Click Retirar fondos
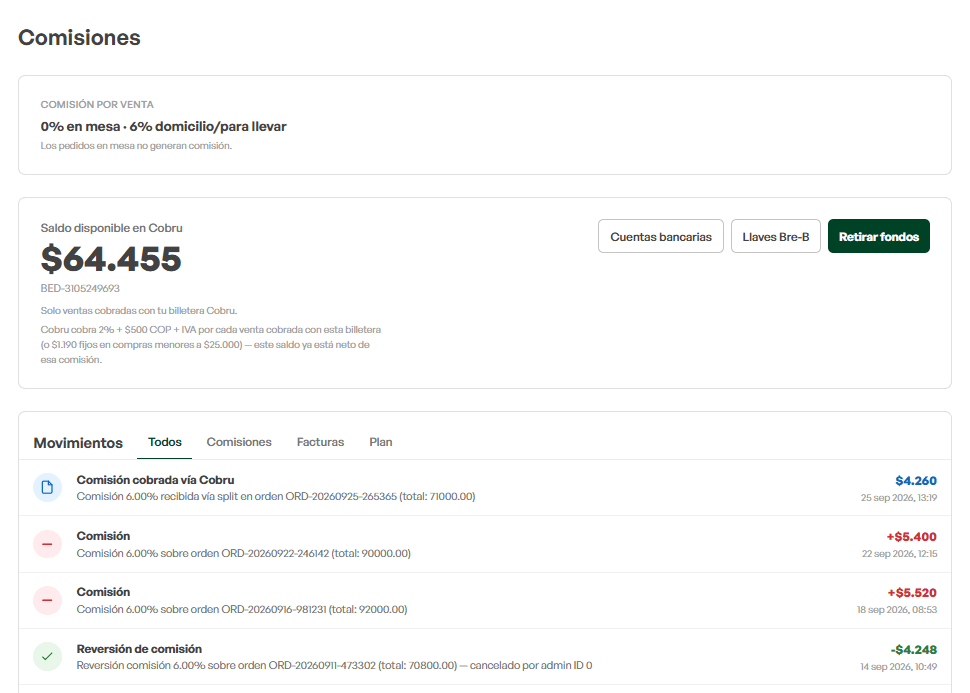The image size is (970, 693). coord(878,236)
